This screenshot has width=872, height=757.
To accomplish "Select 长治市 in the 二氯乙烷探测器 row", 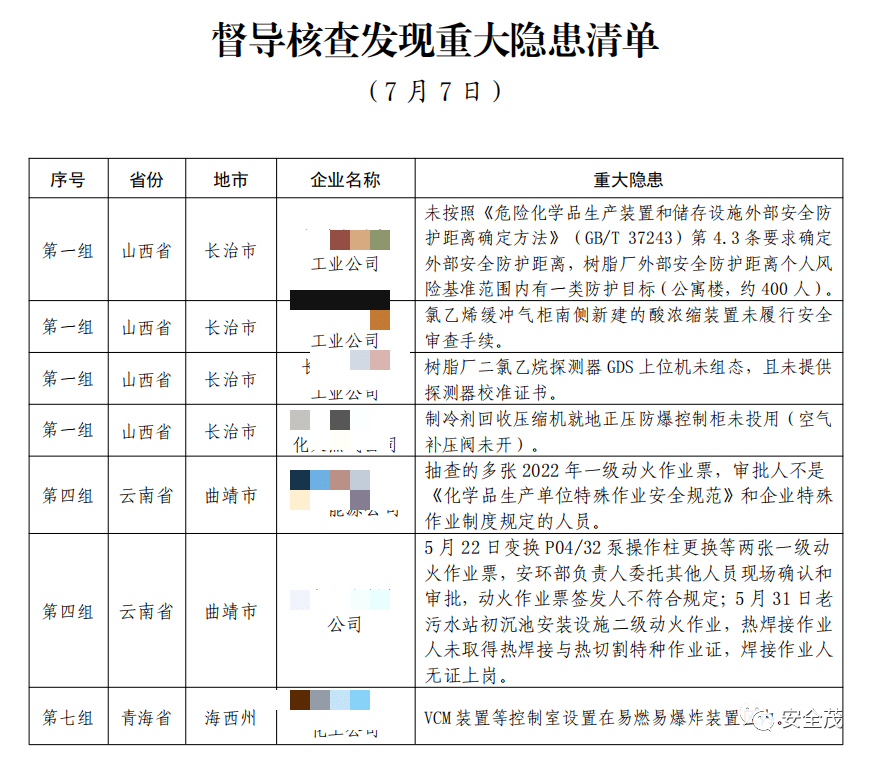I will (x=231, y=379).
